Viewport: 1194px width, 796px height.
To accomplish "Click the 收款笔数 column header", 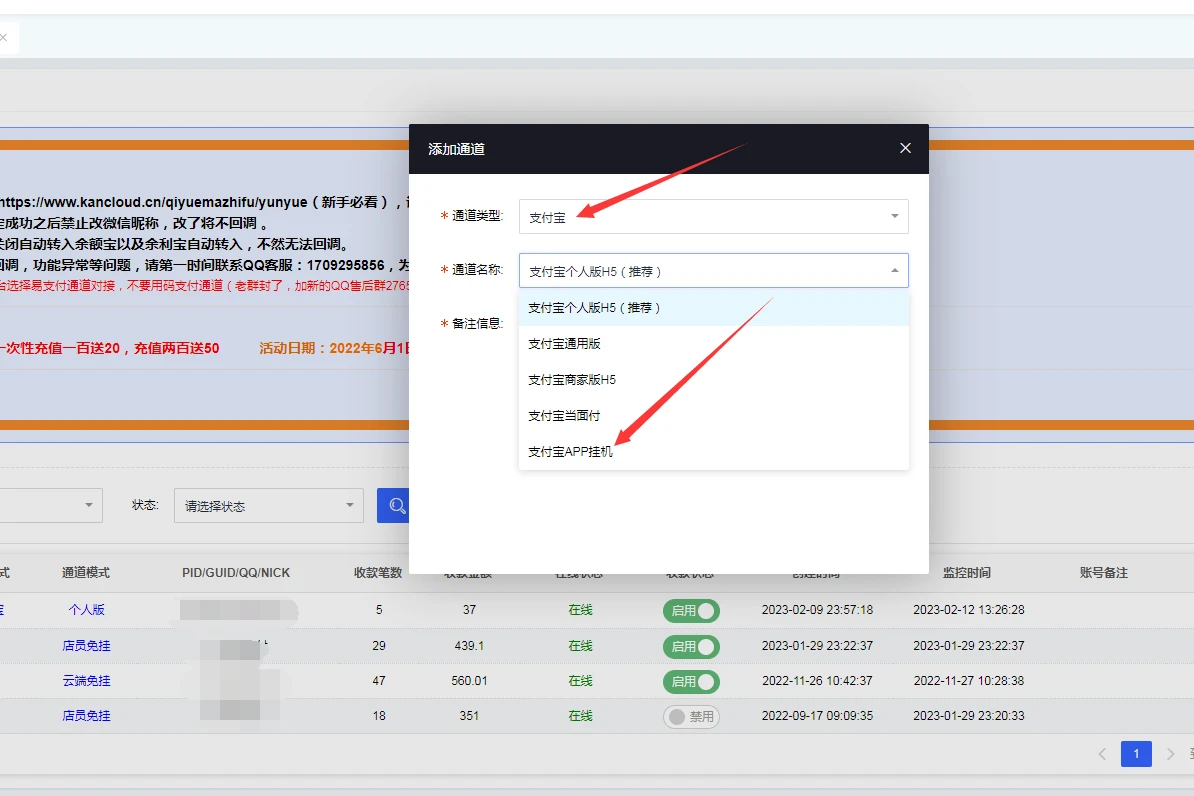I will [x=378, y=572].
